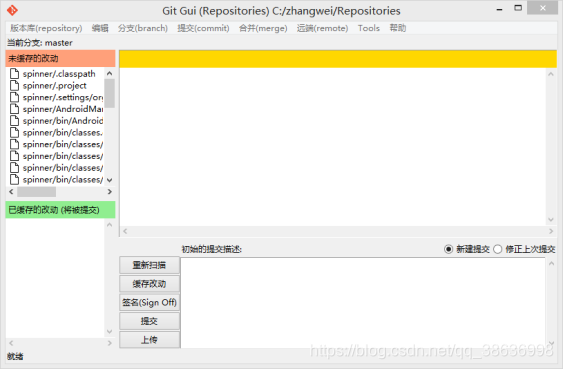This screenshot has height=369, width=563.
Task: Open the 远端(remote) menu
Action: (322, 28)
